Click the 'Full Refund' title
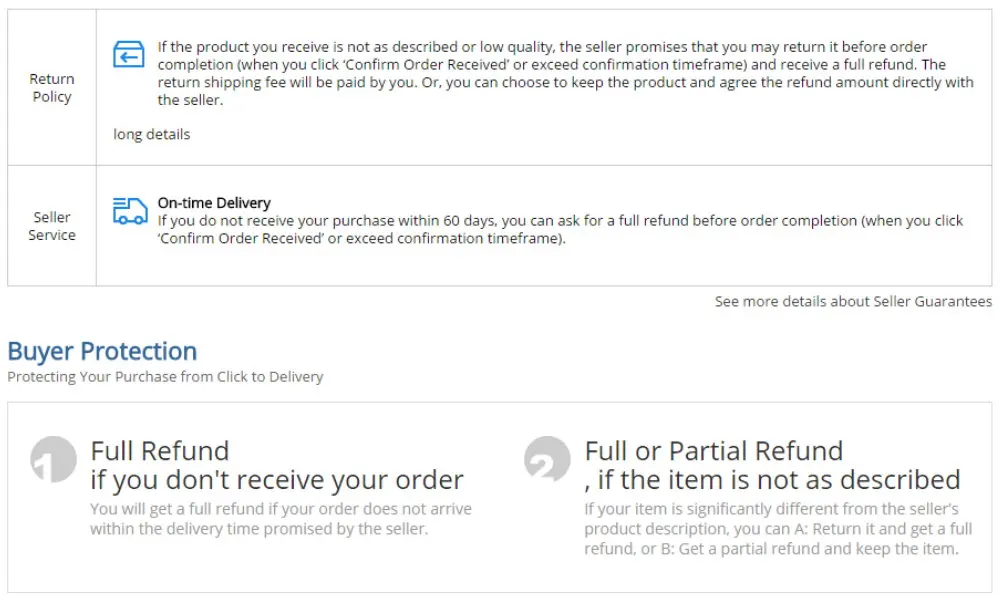 coord(159,451)
